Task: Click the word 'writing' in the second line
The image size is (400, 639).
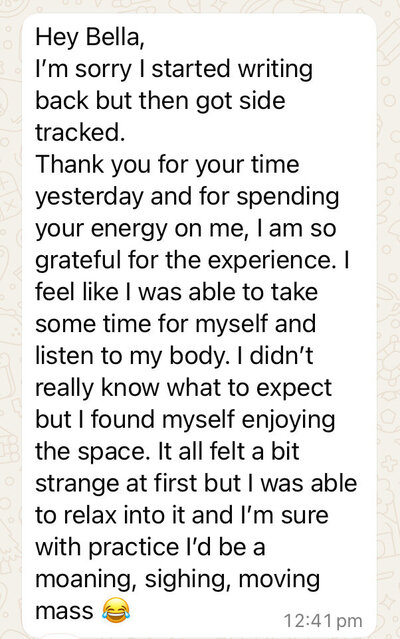Action: coord(275,70)
